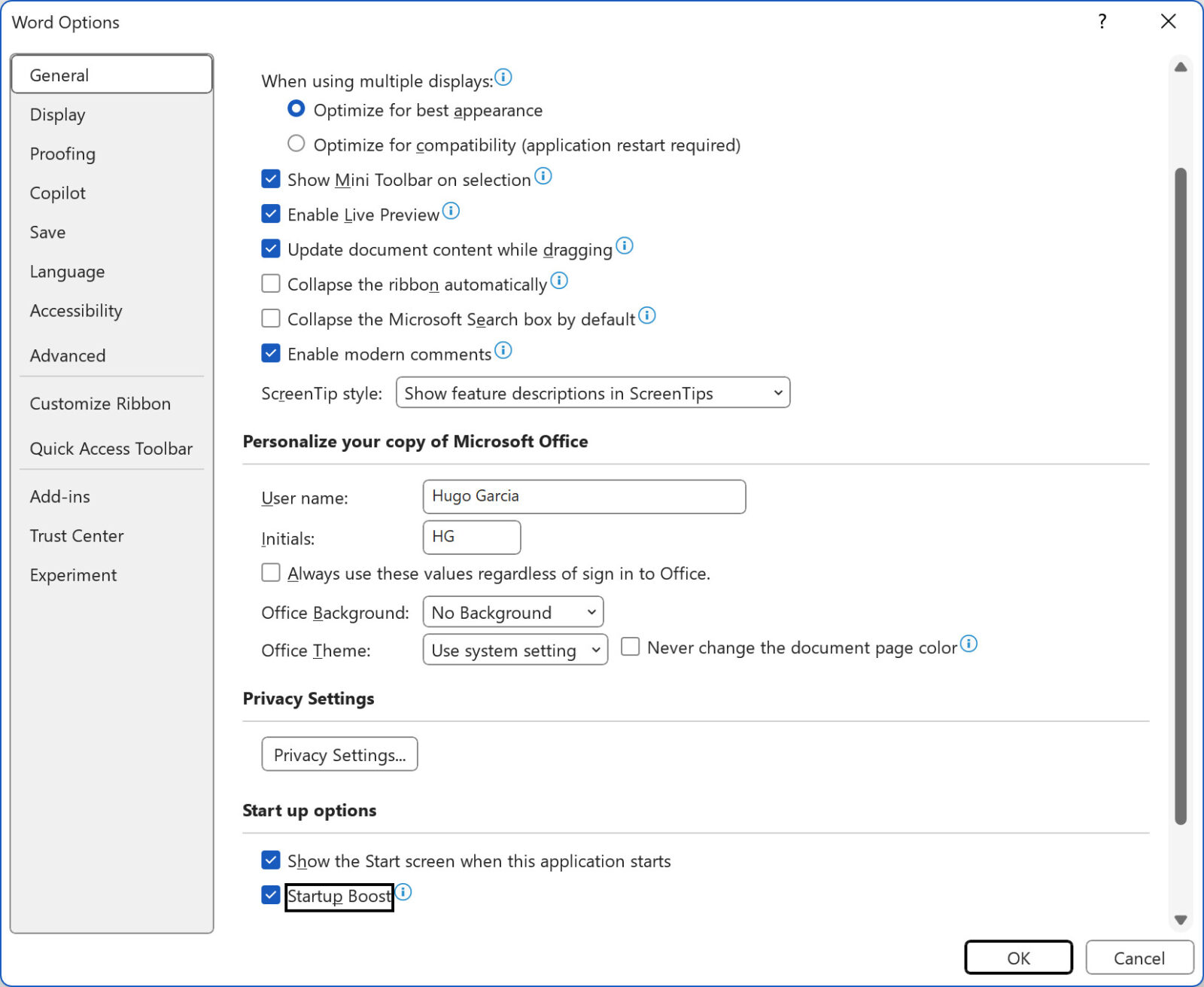Open info for Collapse the Microsoft Search box
The height and width of the screenshot is (987, 1204).
coord(647,315)
